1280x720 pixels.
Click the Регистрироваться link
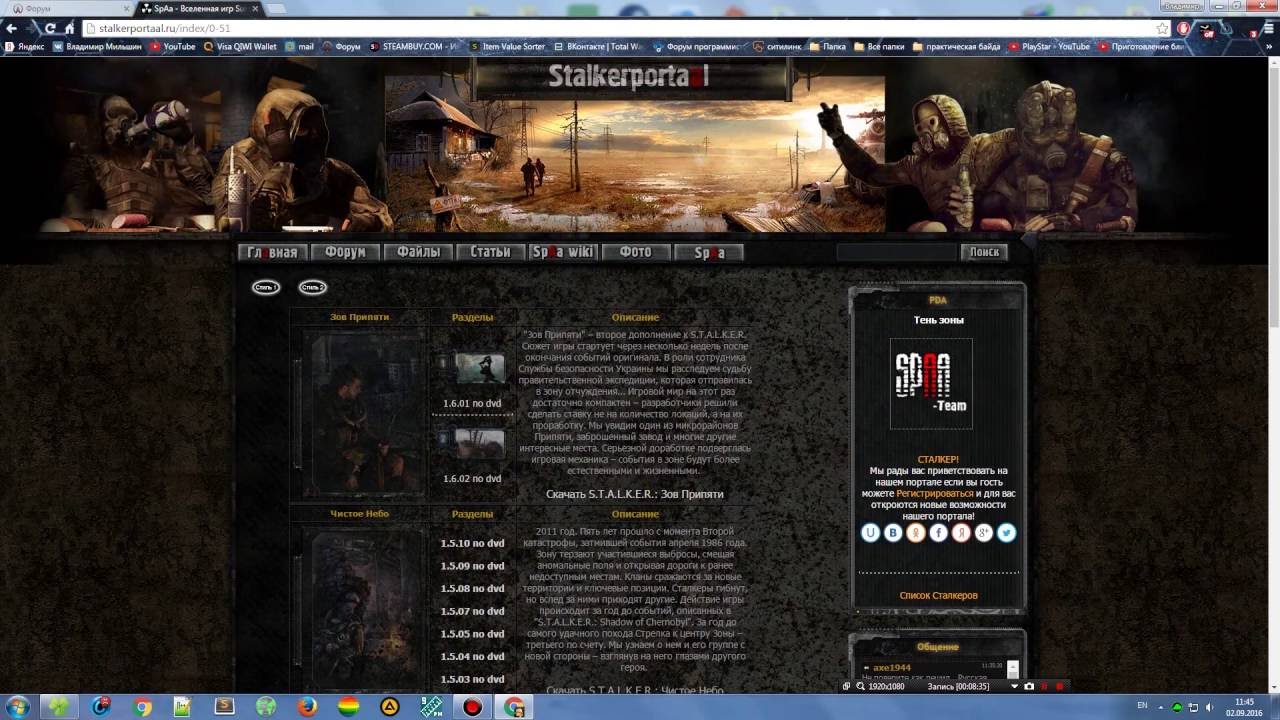(x=934, y=494)
